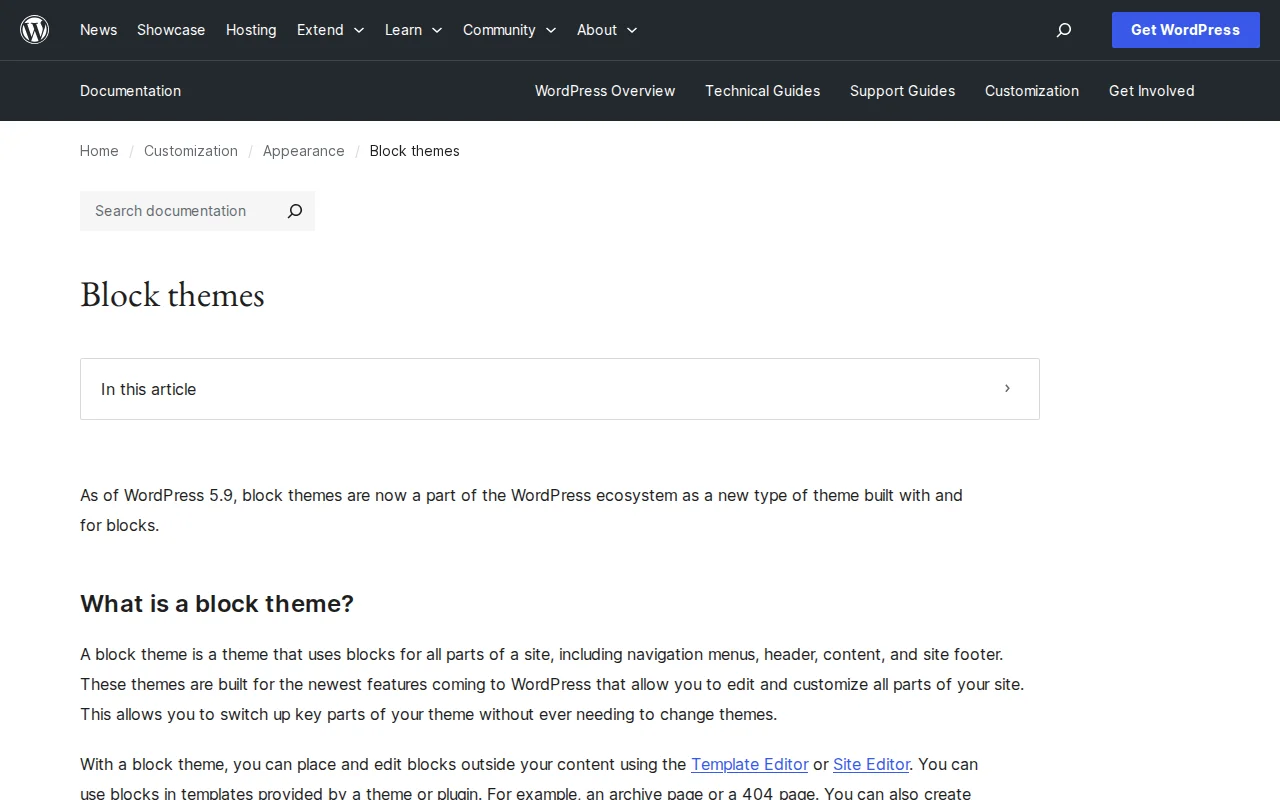Click the WordPress logo in the top bar
Image resolution: width=1280 pixels, height=800 pixels.
point(34,29)
